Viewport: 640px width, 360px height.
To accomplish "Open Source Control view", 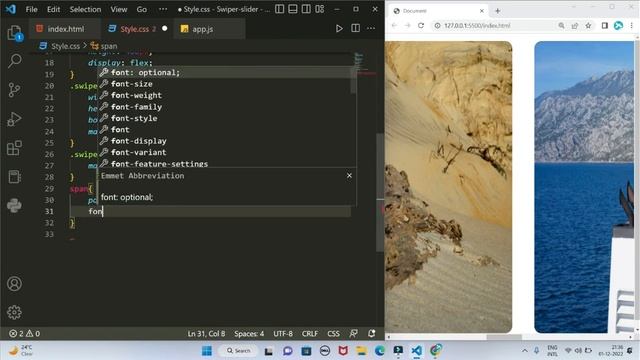I will 14,90.
